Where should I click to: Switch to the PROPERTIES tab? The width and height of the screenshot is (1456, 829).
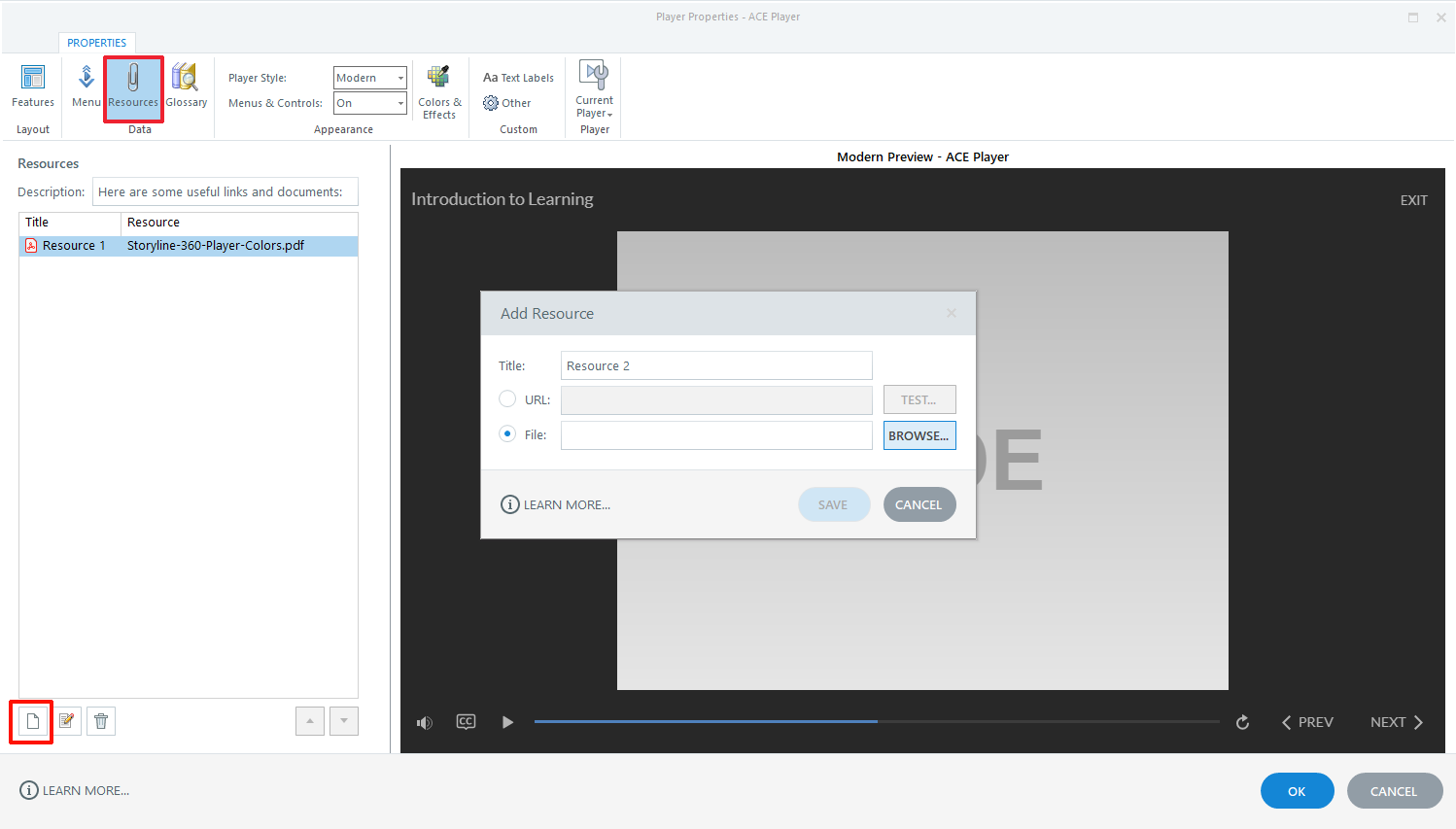(96, 42)
